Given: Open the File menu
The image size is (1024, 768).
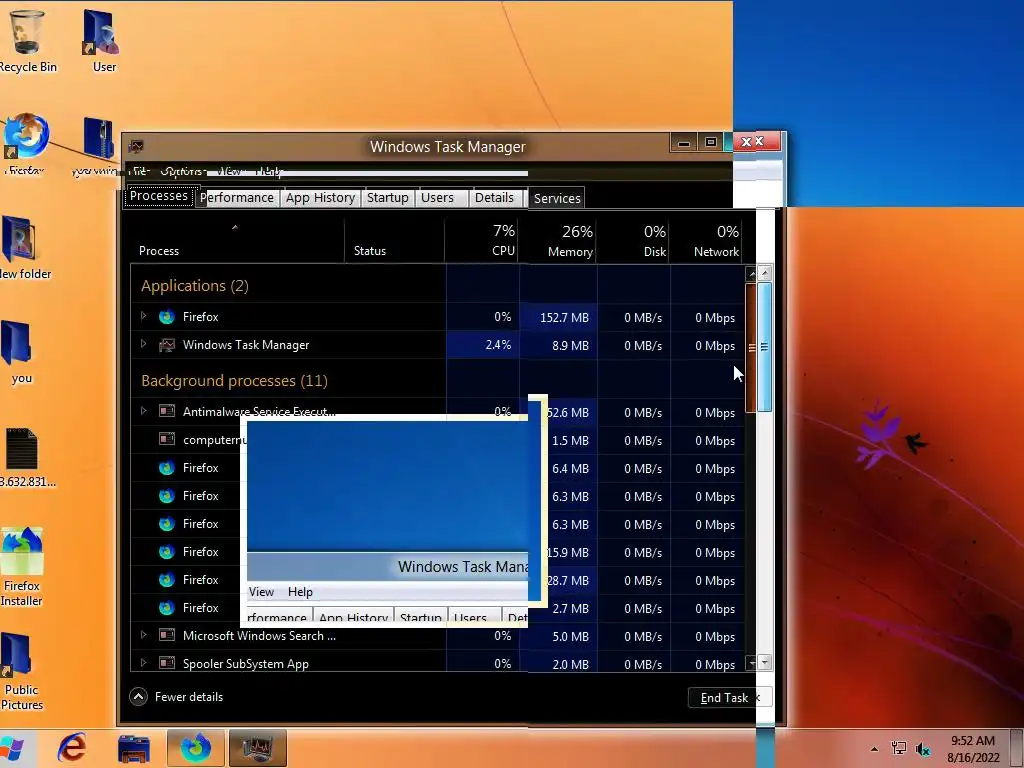Looking at the screenshot, I should pos(138,171).
